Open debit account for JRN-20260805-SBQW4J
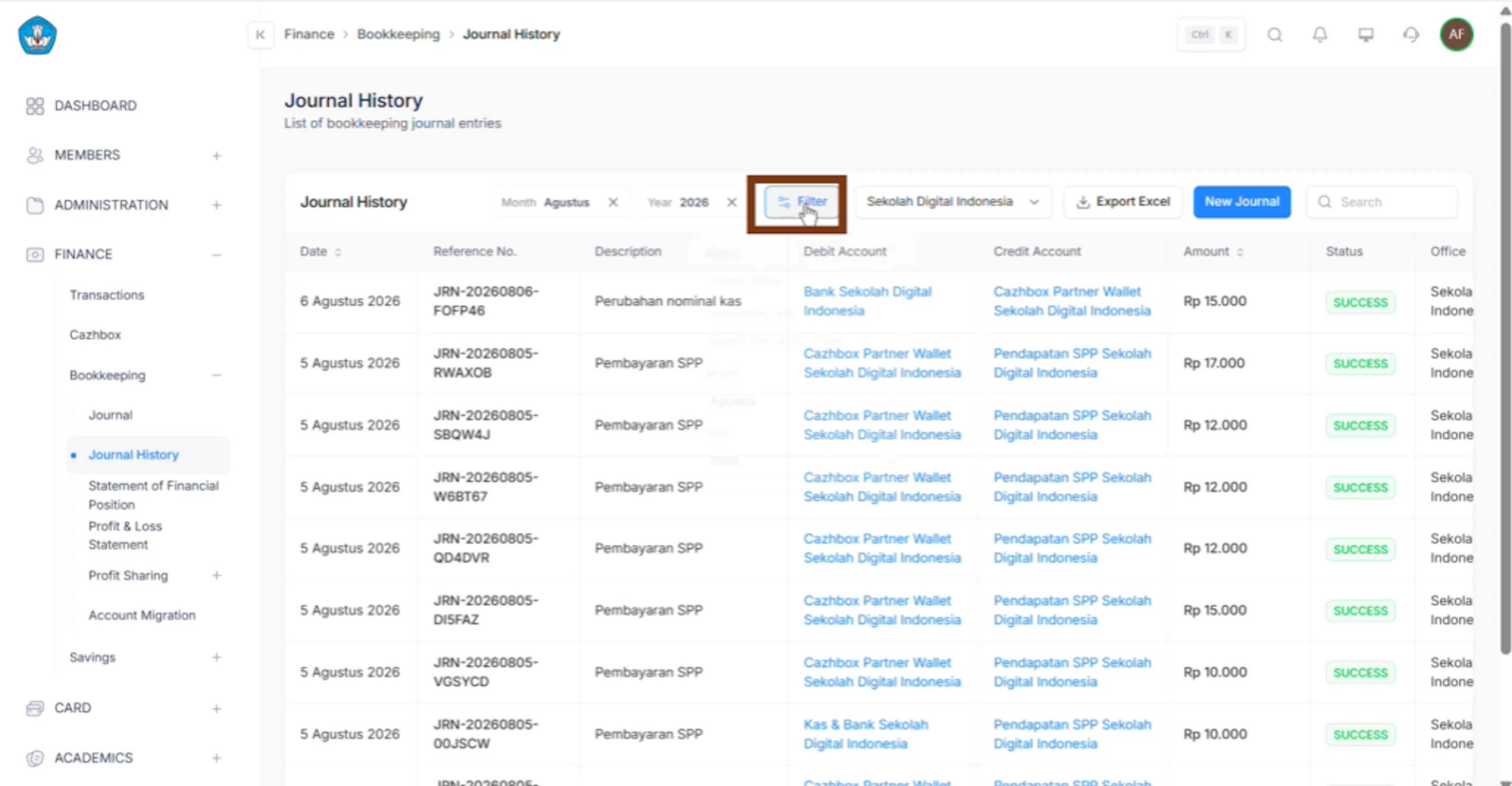The width and height of the screenshot is (1512, 786). [x=882, y=425]
